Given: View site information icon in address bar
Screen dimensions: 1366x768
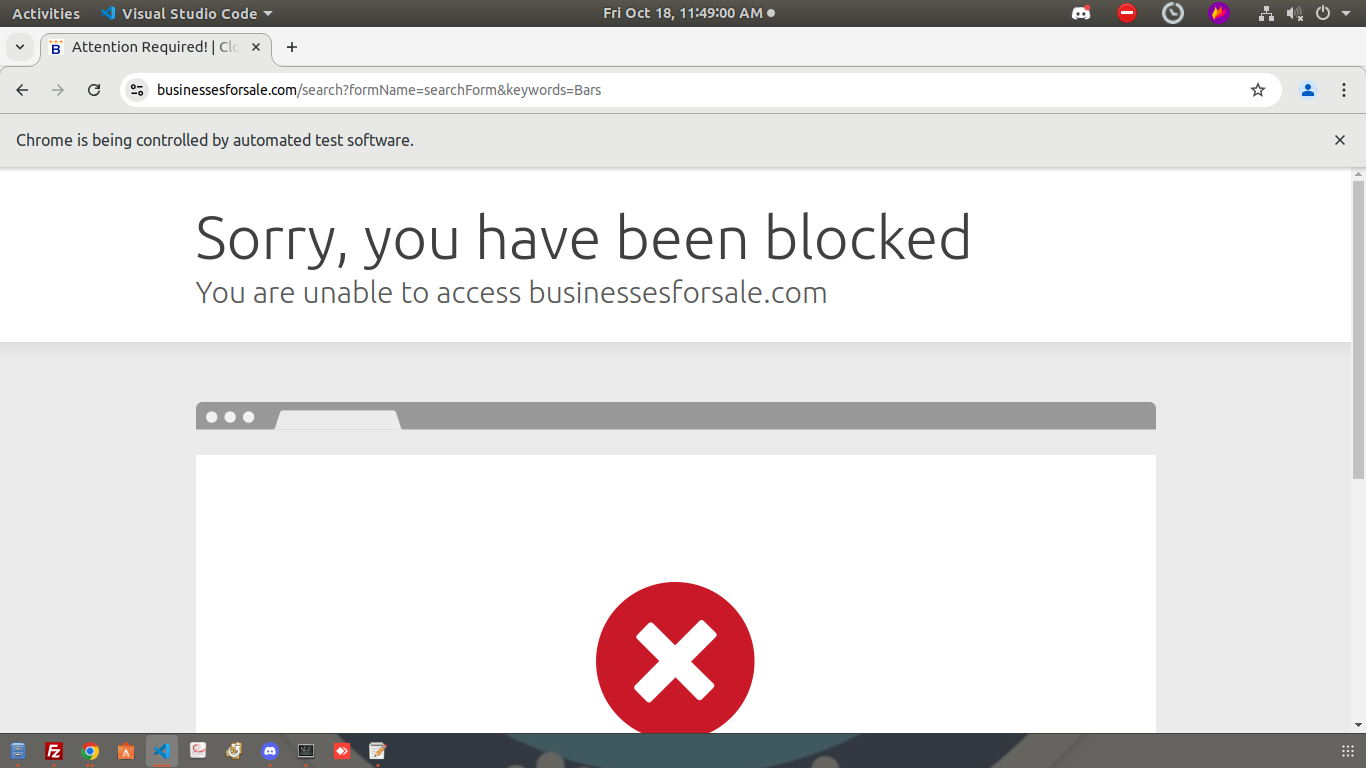Looking at the screenshot, I should [x=138, y=90].
